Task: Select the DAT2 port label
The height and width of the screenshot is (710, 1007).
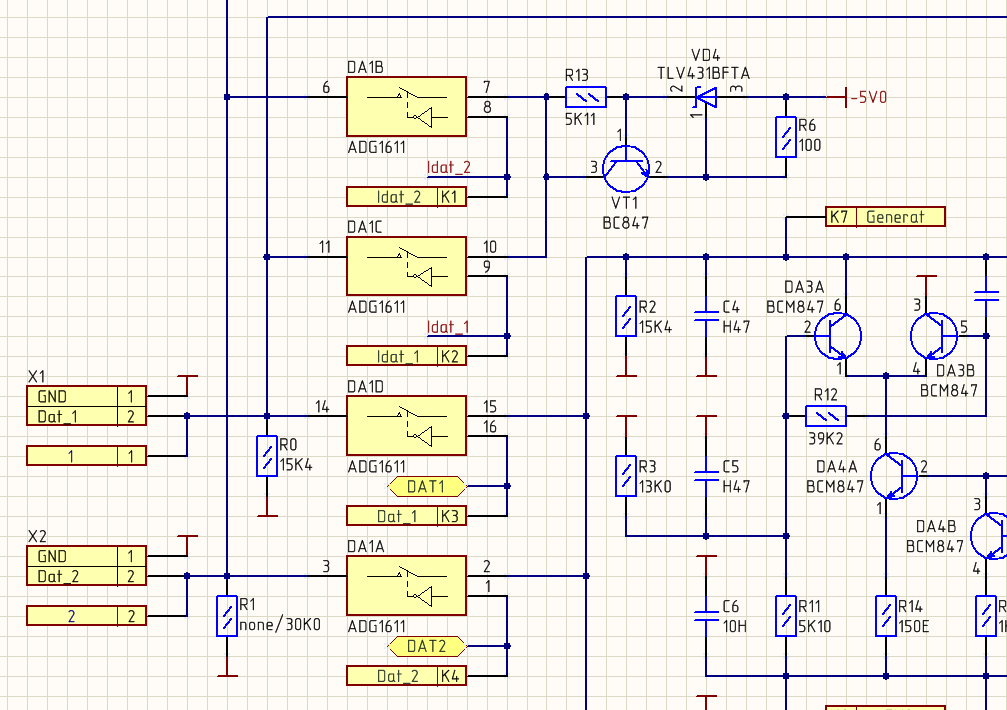Action: pos(427,646)
